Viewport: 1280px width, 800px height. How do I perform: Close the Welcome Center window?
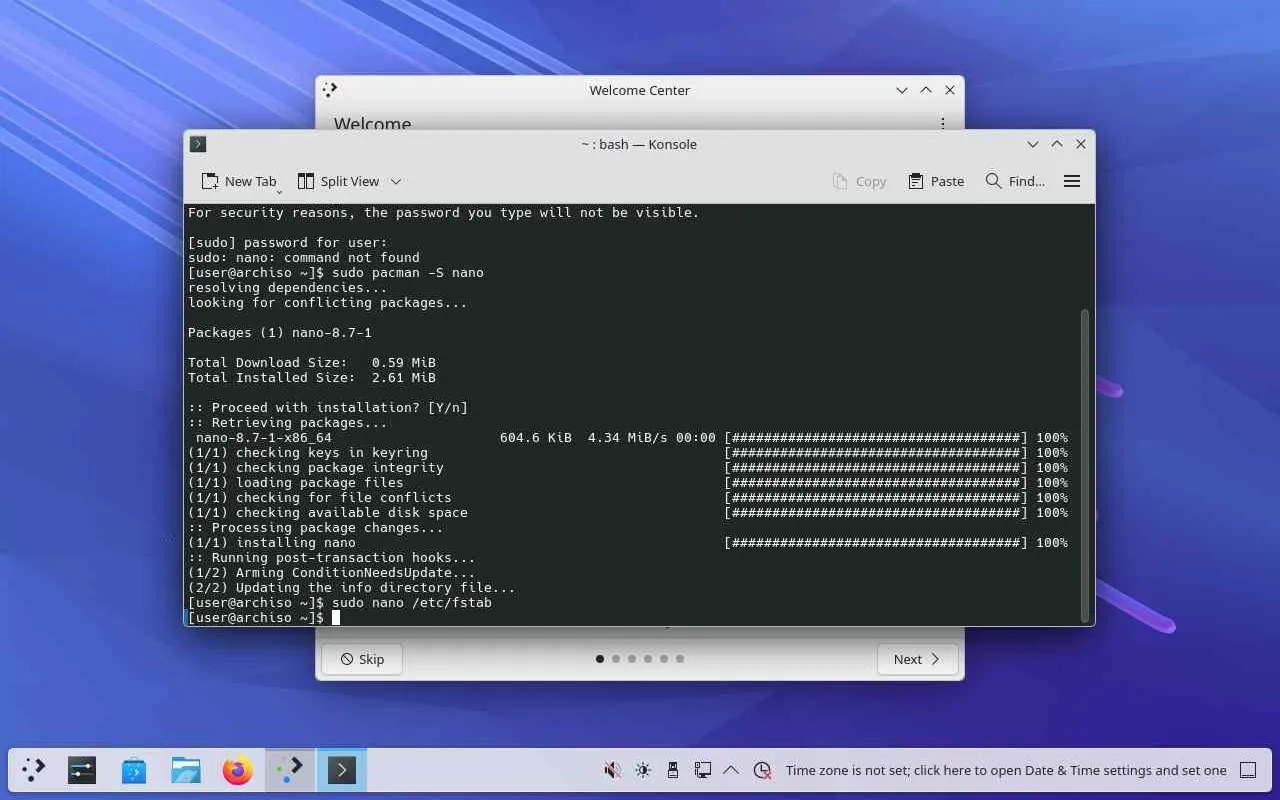[950, 90]
